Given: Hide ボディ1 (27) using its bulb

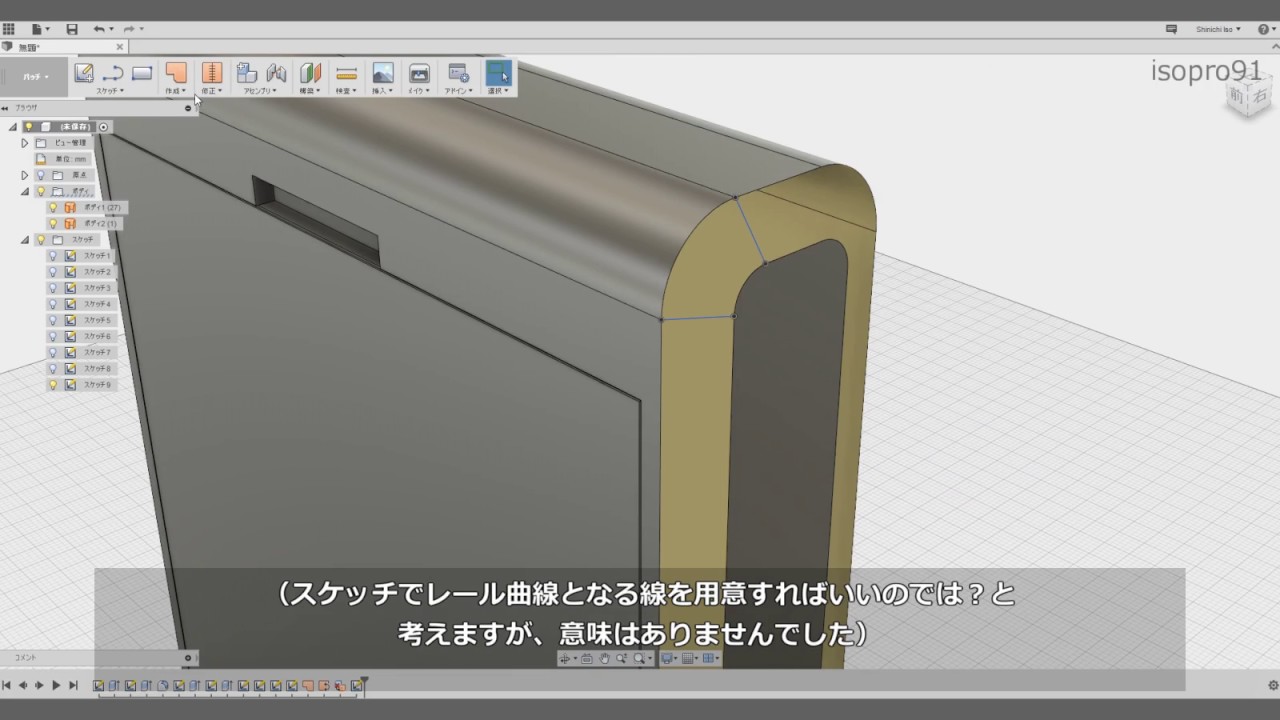Looking at the screenshot, I should (53, 208).
